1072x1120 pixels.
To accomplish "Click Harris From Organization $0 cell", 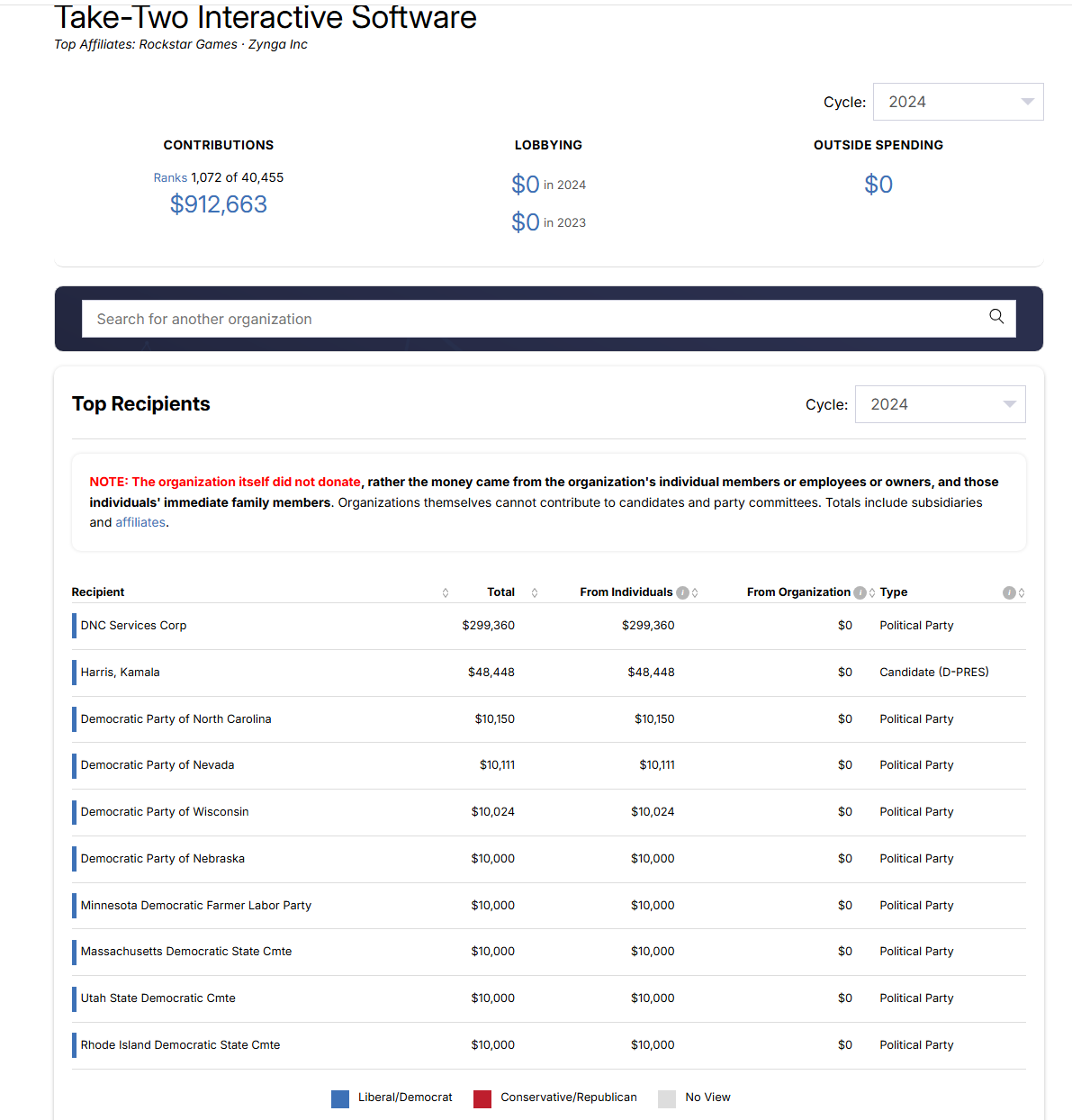I will [845, 673].
